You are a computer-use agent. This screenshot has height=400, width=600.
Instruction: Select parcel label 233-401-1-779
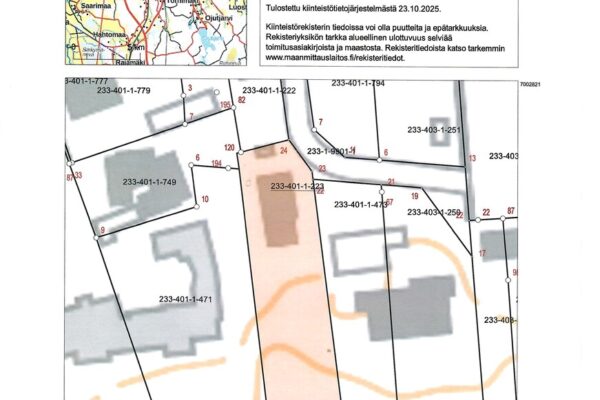(123, 91)
